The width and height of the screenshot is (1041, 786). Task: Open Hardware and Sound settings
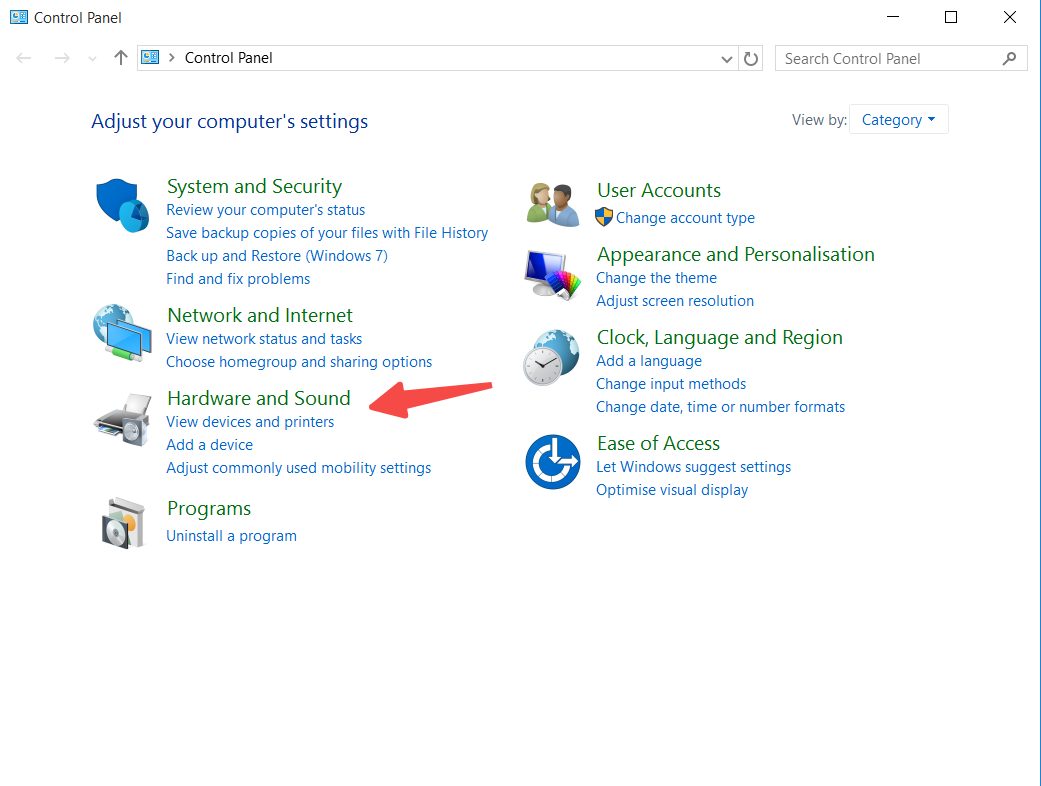pos(258,398)
